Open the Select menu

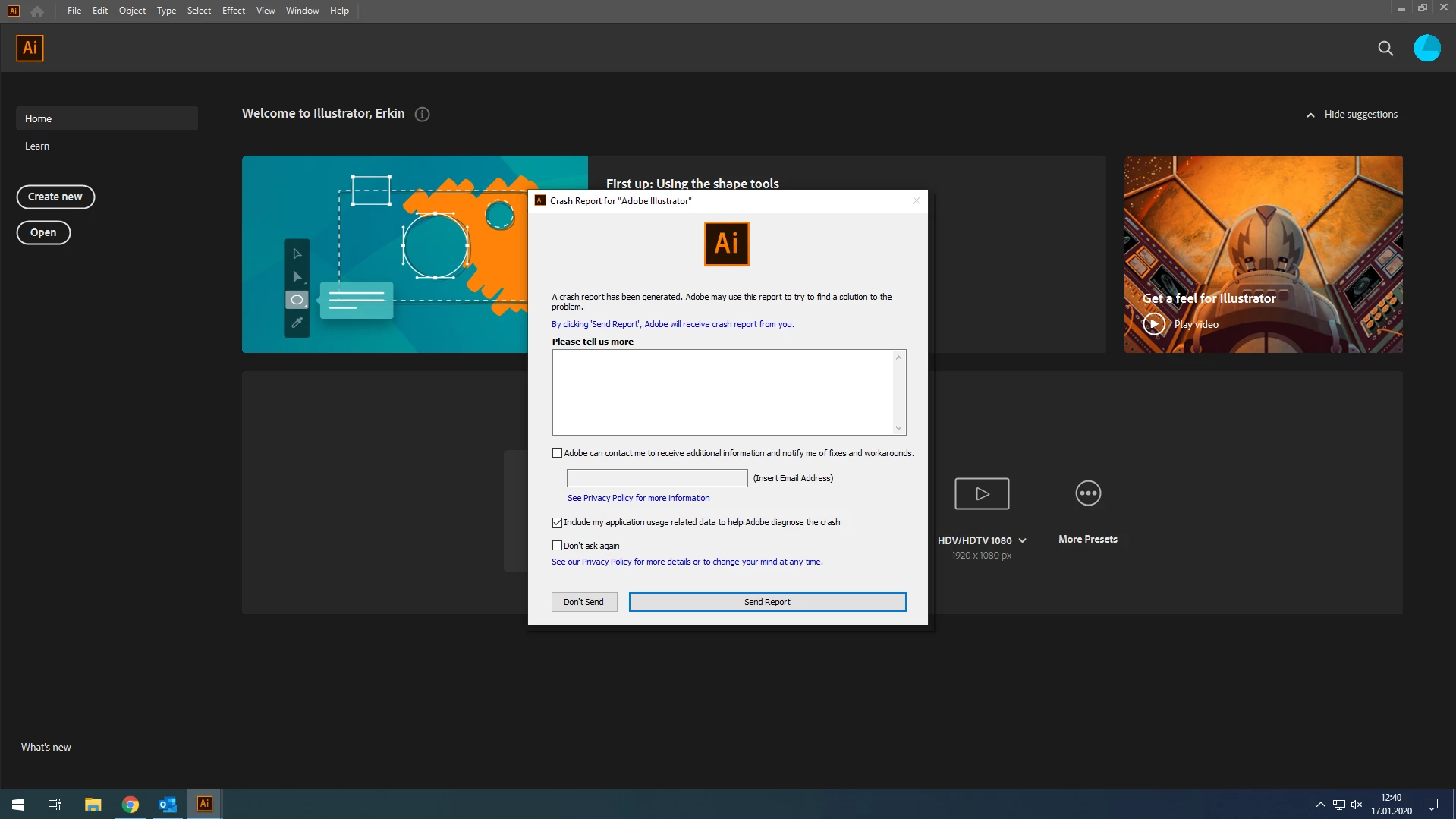coord(199,11)
